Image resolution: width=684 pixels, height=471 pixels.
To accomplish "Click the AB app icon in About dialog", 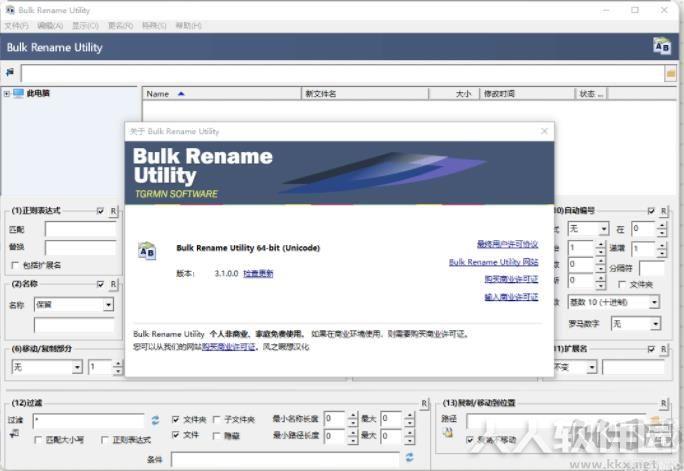I will click(147, 251).
